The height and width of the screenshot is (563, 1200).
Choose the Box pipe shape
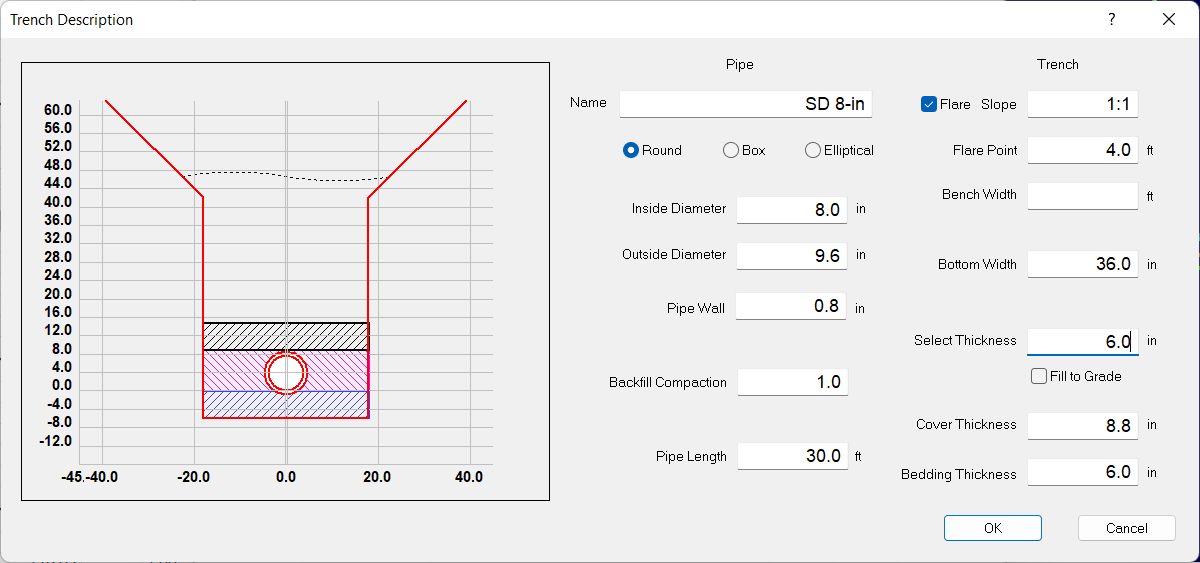click(x=731, y=150)
